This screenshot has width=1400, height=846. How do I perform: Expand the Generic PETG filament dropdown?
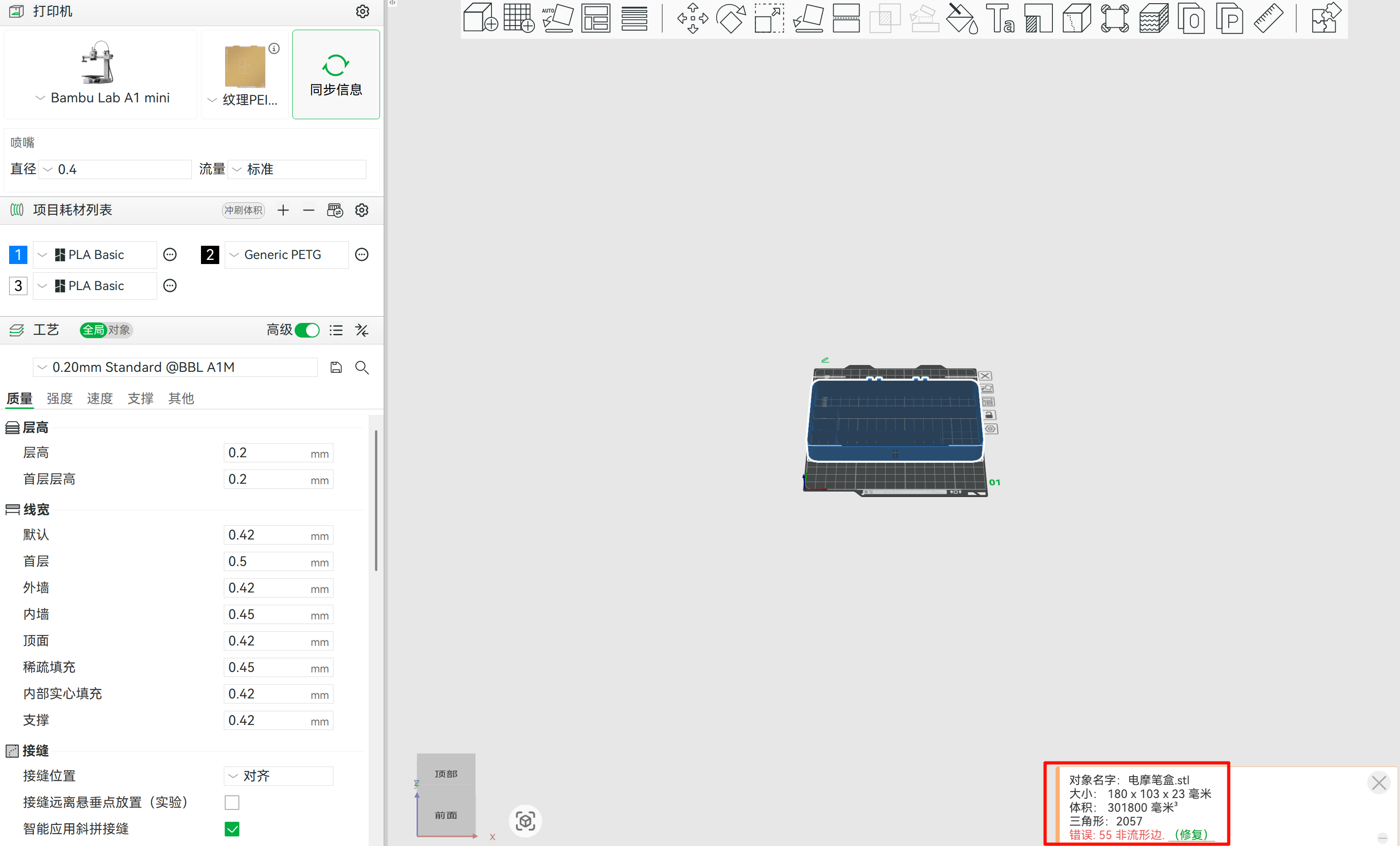tap(283, 254)
